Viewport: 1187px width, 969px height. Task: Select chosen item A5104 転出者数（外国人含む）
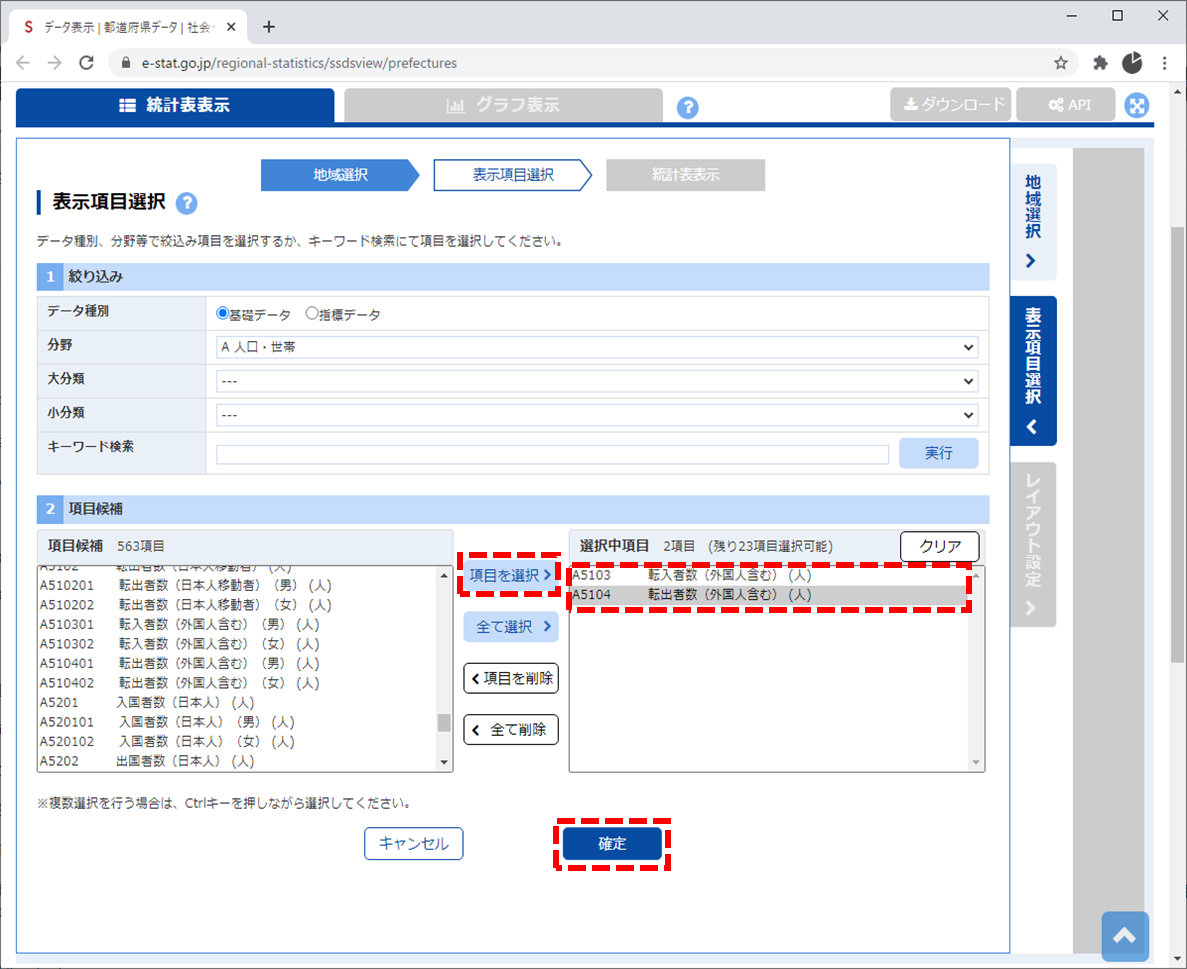[x=769, y=595]
